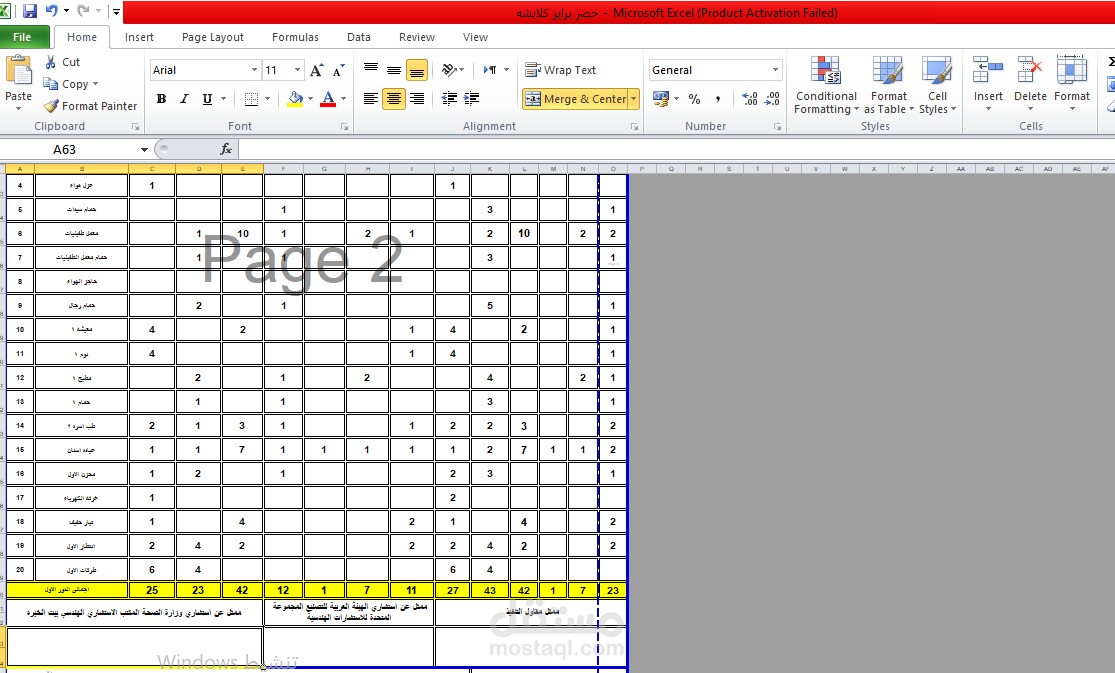This screenshot has width=1115, height=673.
Task: Toggle align text right
Action: pyautogui.click(x=417, y=99)
